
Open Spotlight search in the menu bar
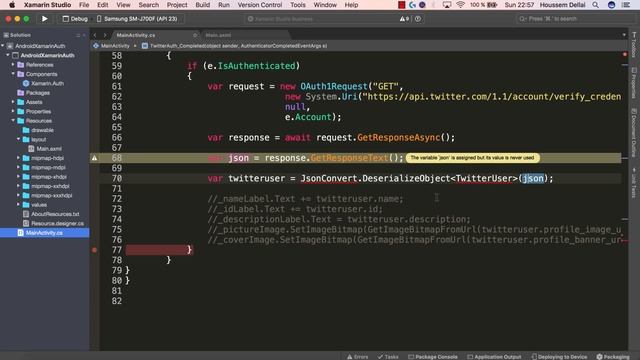(596, 5)
